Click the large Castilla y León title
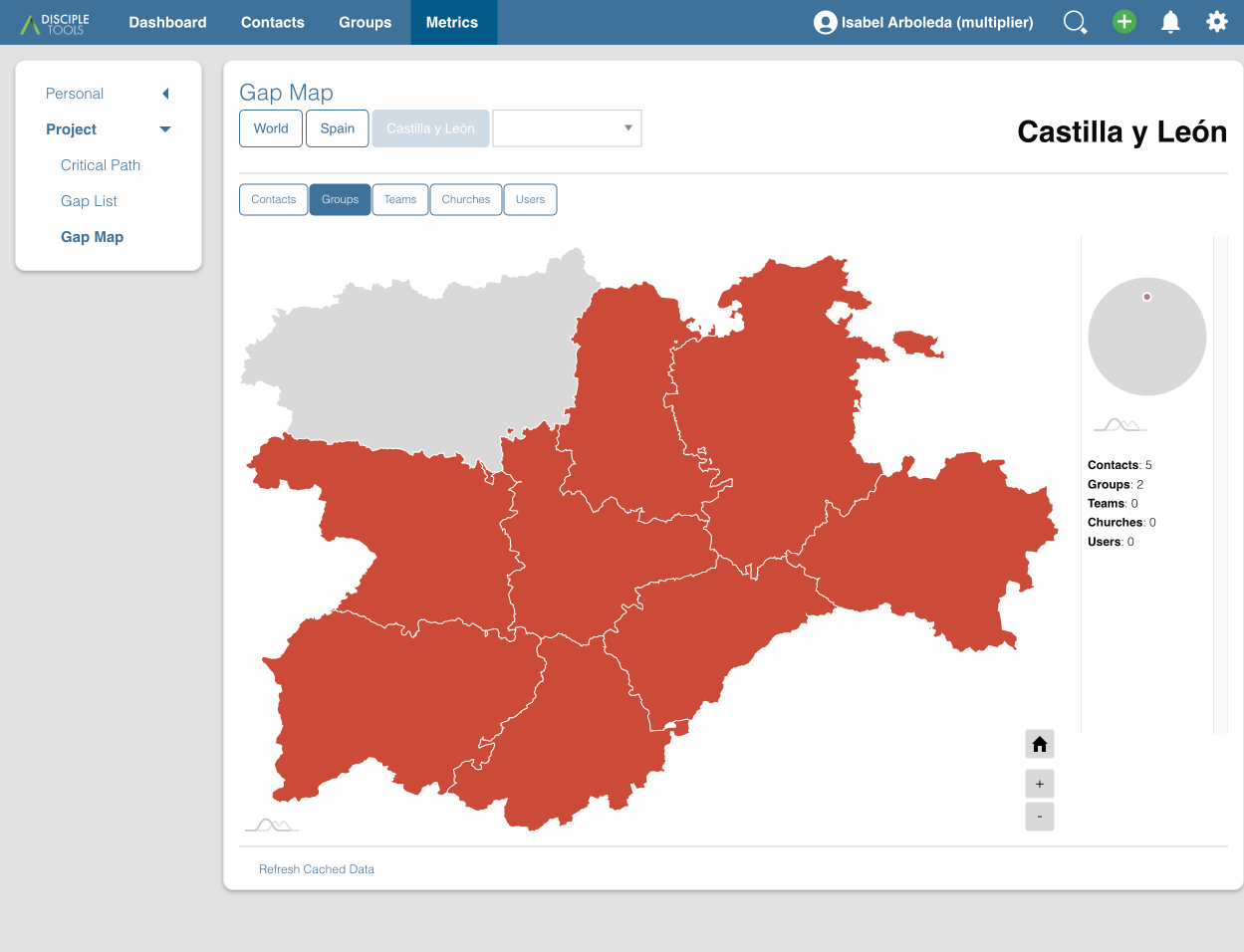The width and height of the screenshot is (1244, 952). click(1122, 131)
